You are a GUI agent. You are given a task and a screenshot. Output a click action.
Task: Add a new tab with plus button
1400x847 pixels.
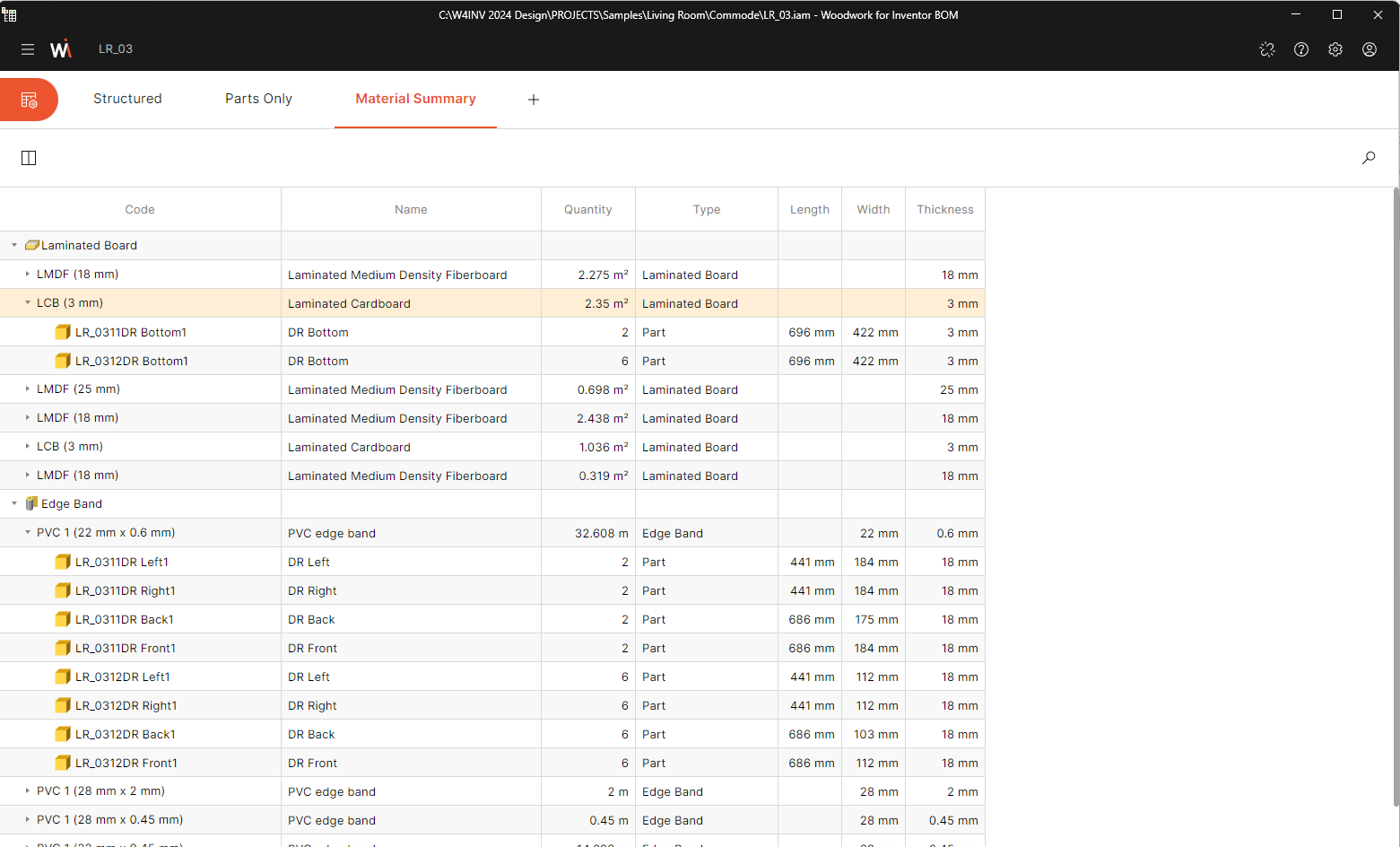coord(534,100)
